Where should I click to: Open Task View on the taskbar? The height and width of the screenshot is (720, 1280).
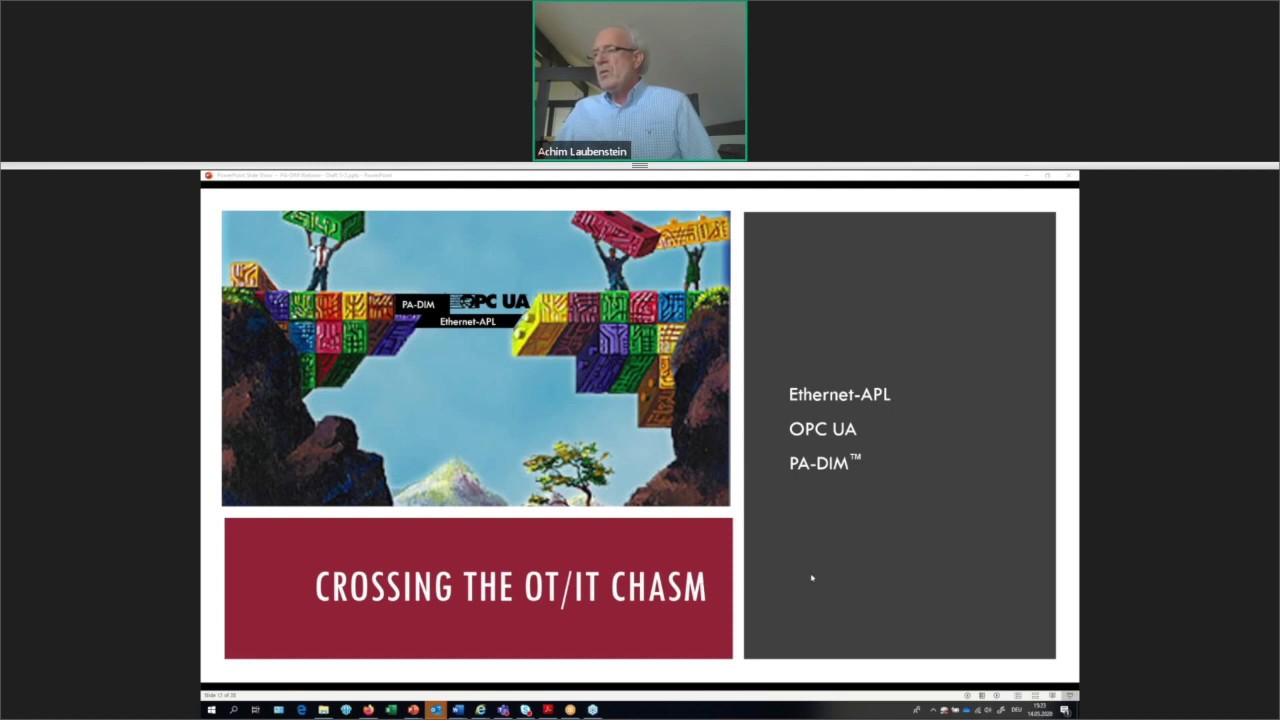point(255,710)
